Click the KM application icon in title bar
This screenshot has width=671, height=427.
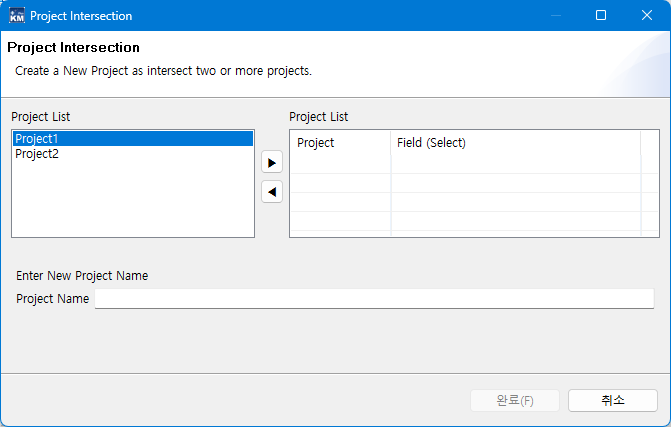click(x=17, y=16)
